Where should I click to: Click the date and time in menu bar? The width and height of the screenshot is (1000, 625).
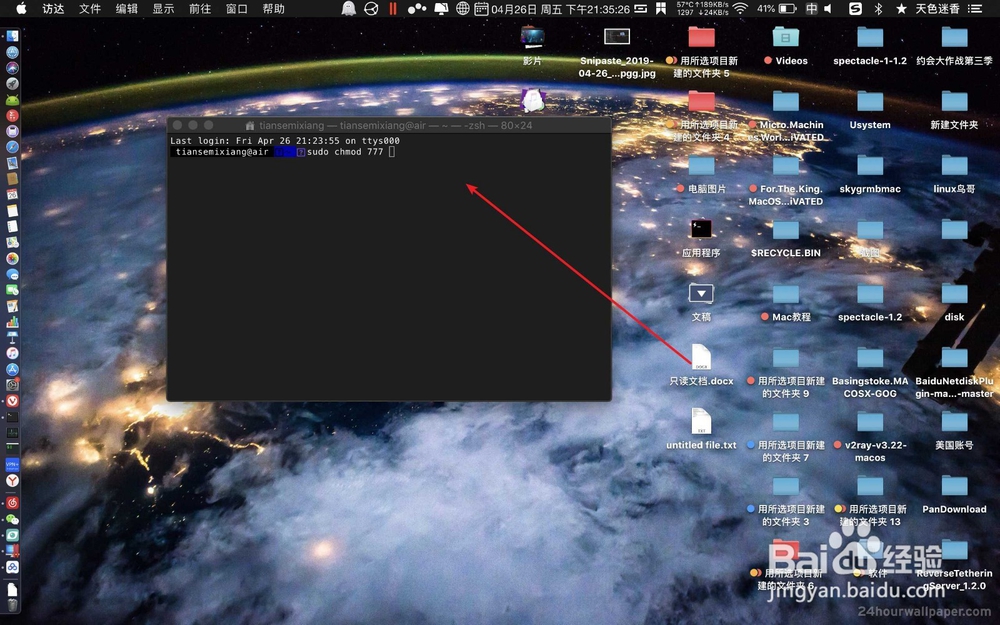coord(561,9)
